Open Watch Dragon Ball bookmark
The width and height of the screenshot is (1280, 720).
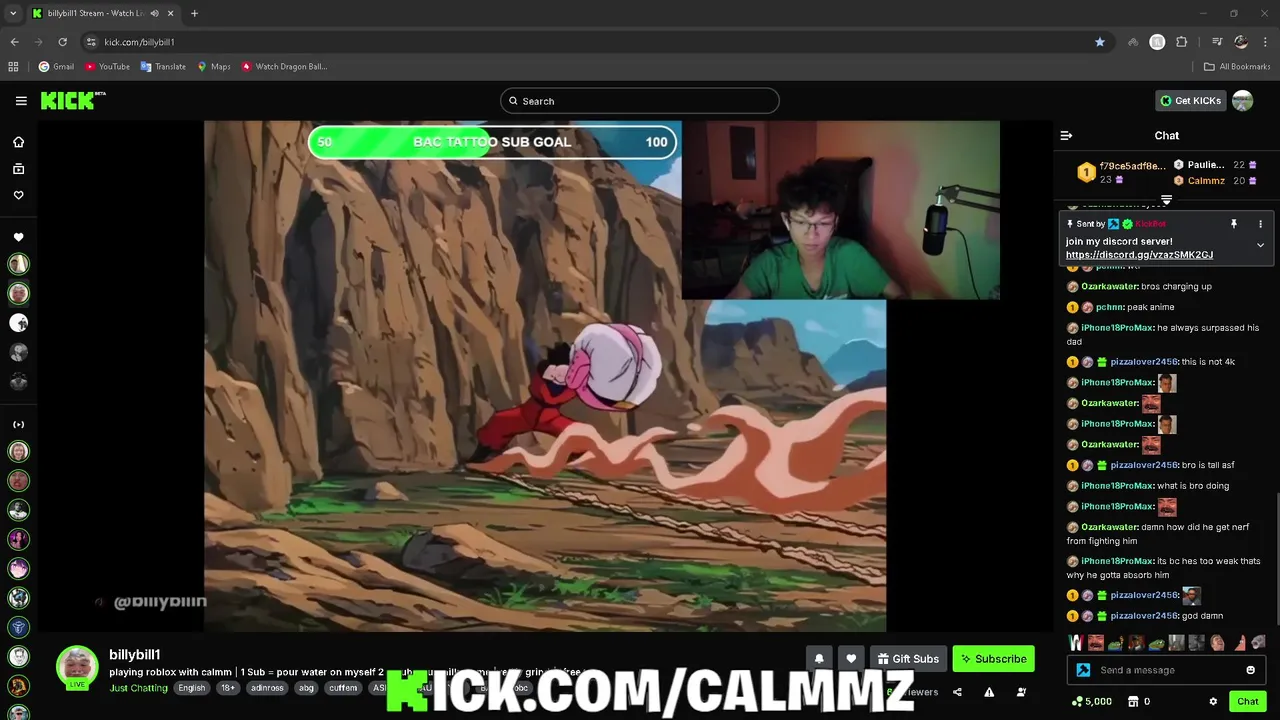pos(284,67)
